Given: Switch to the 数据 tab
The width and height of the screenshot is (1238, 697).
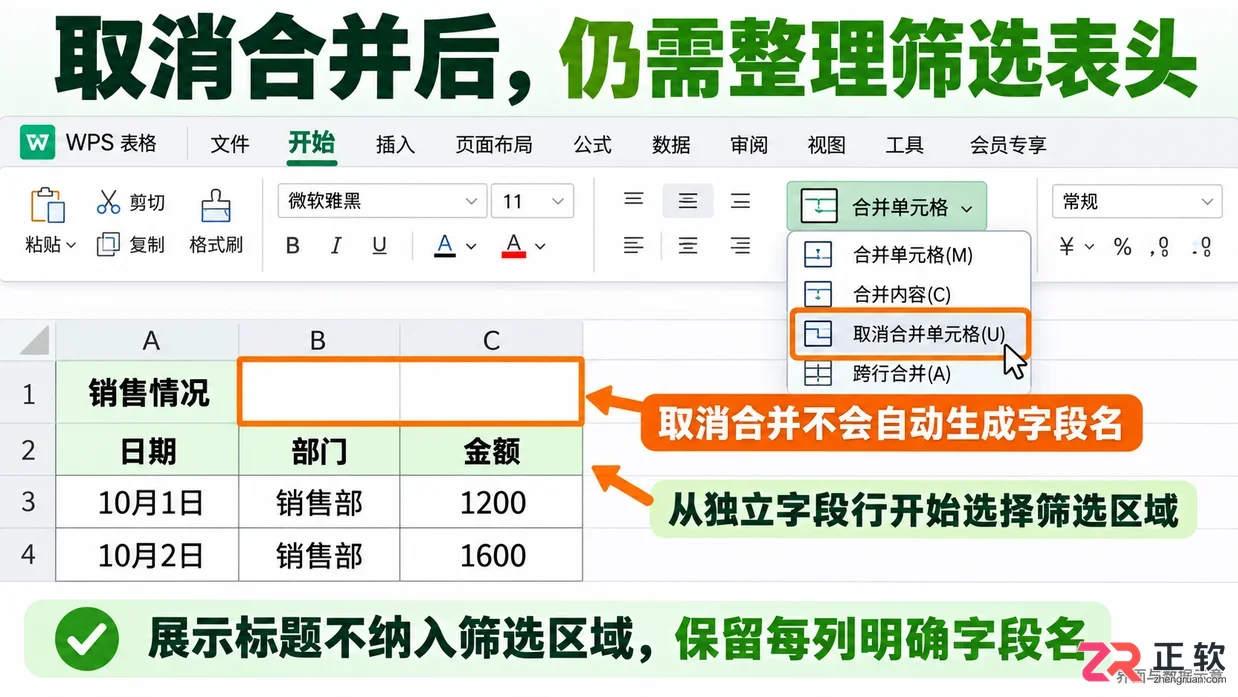Looking at the screenshot, I should click(x=671, y=145).
